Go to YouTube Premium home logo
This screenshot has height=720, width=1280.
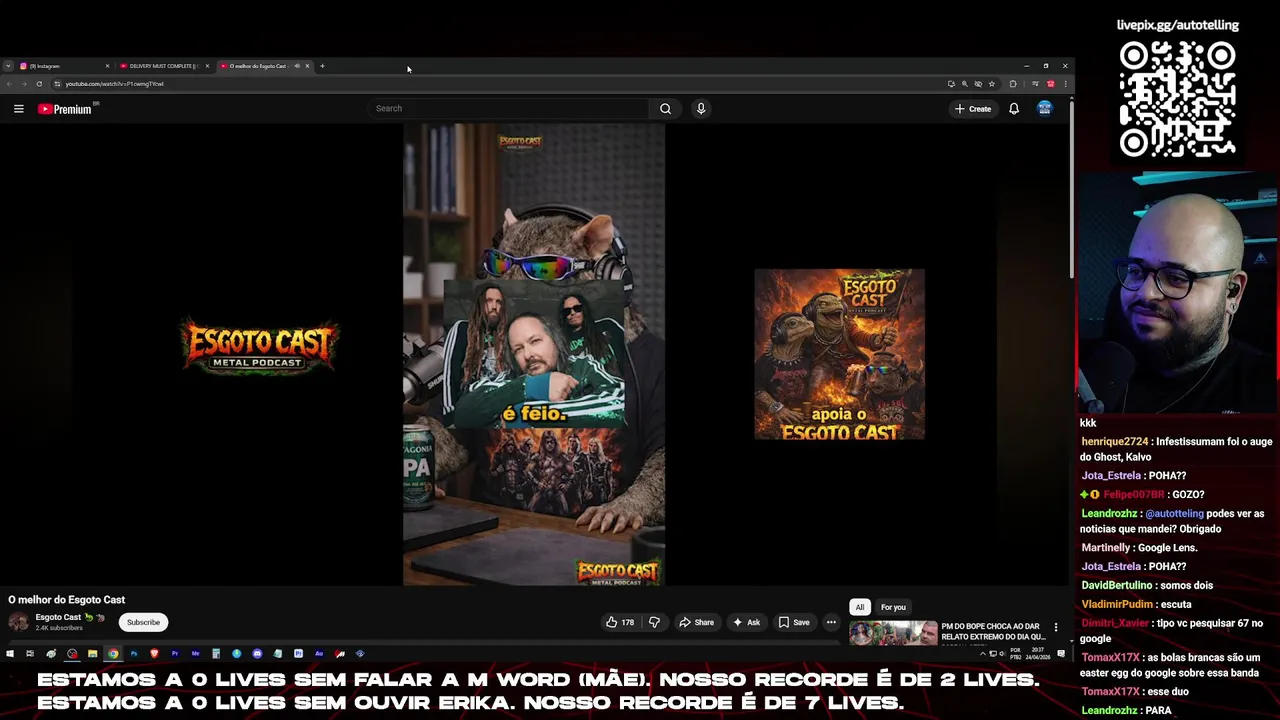[66, 109]
